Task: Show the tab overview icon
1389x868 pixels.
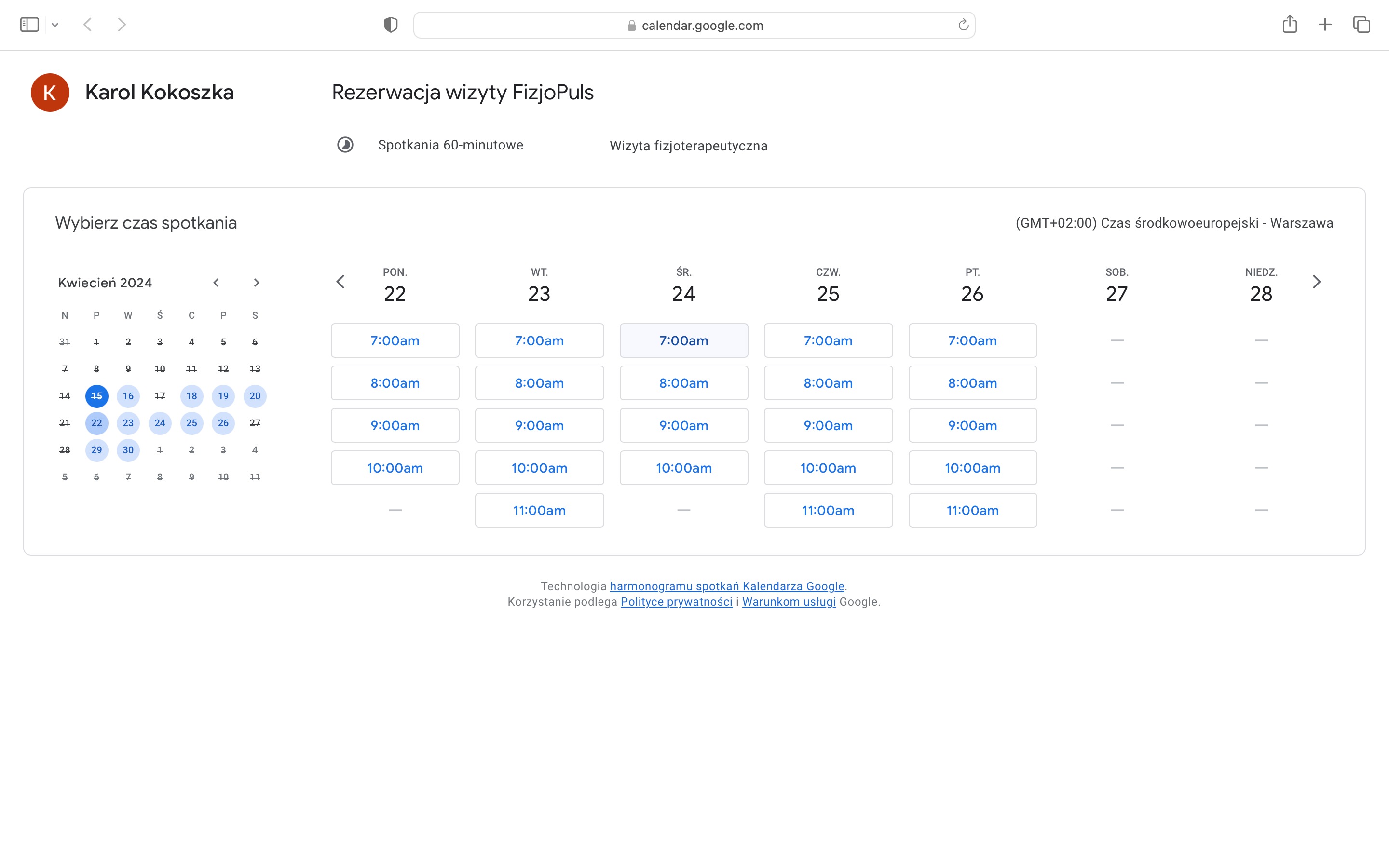Action: click(x=1362, y=25)
